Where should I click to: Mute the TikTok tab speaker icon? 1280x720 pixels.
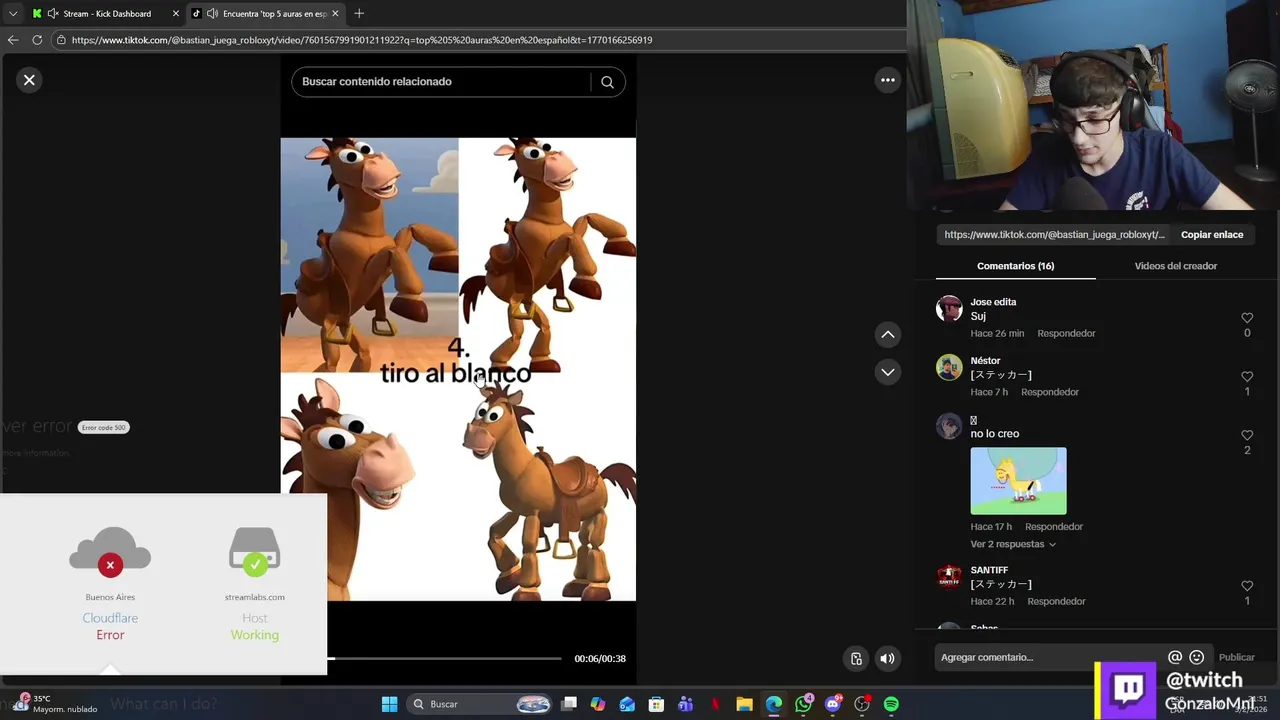212,14
